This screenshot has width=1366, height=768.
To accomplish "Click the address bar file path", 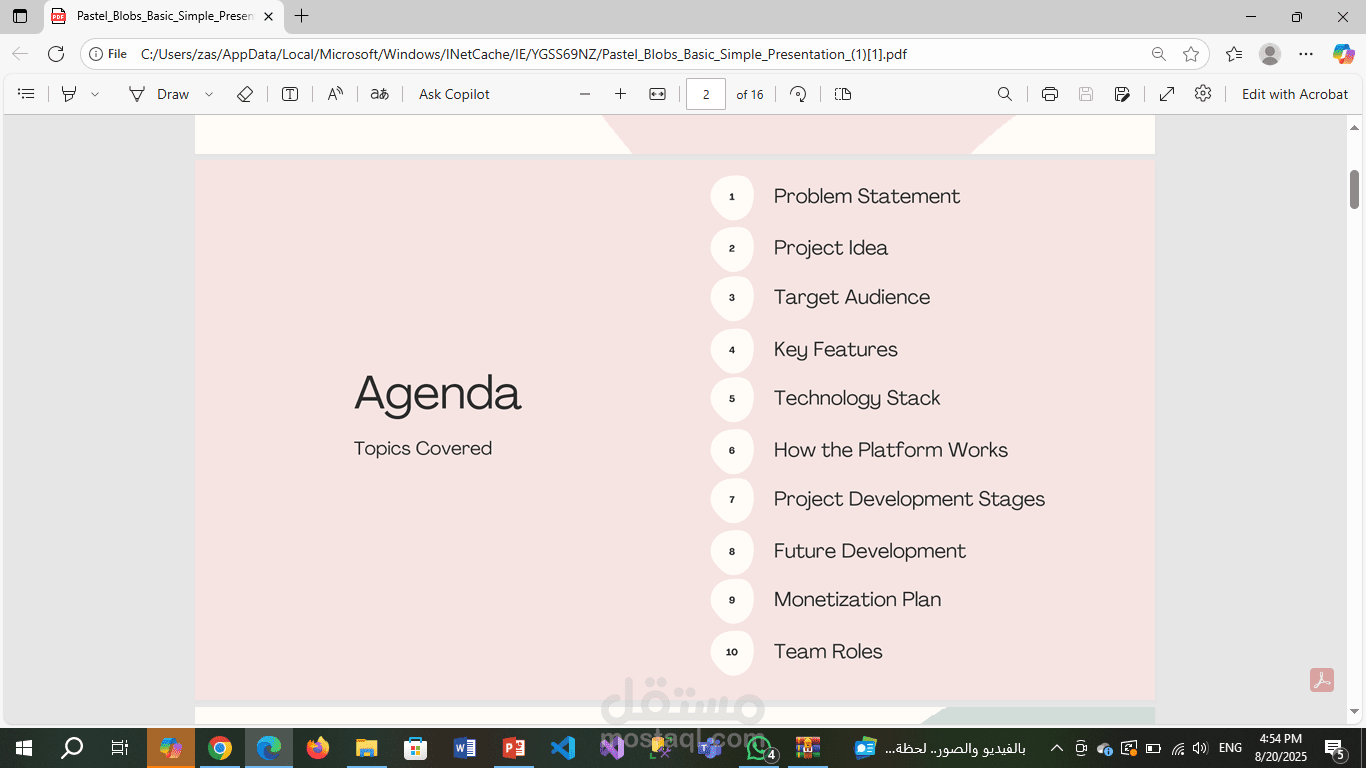I will [524, 54].
